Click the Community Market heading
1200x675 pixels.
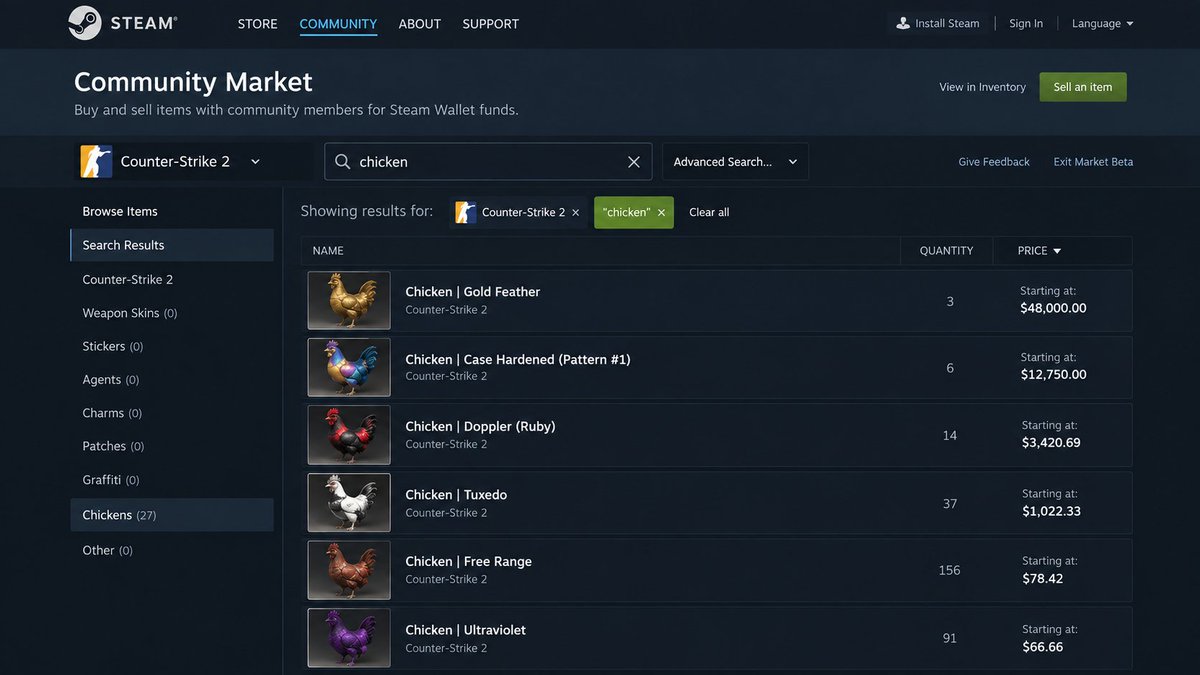pos(193,82)
